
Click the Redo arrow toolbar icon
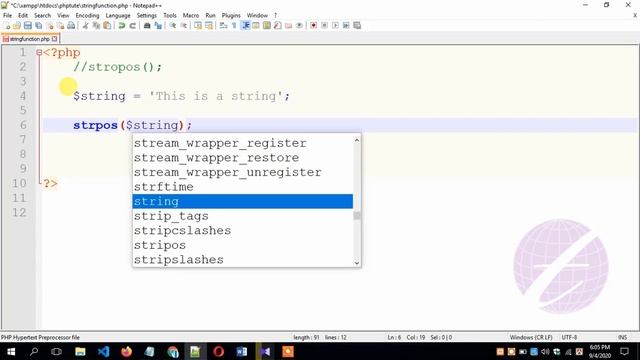[133, 26]
